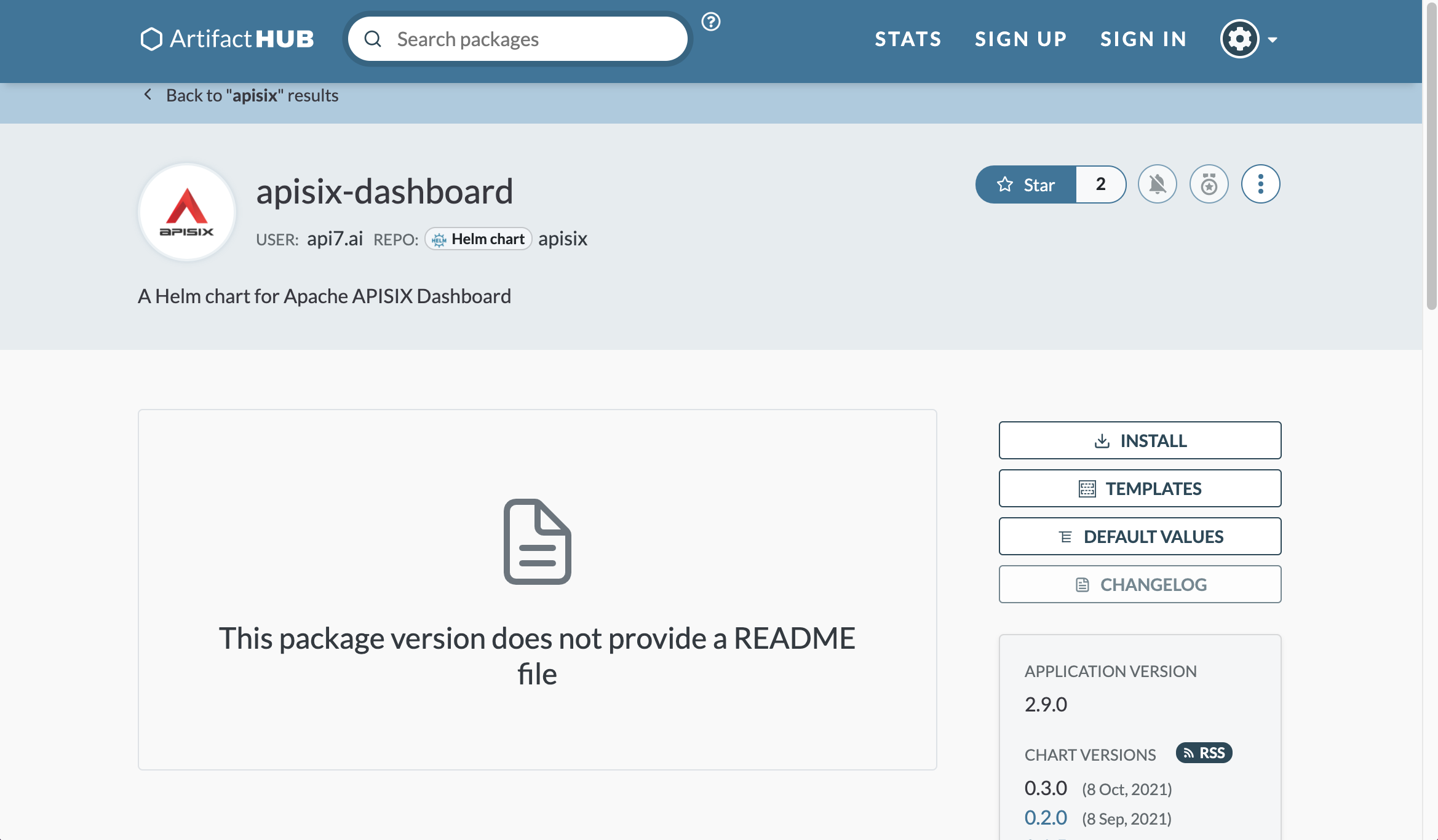Open the three-dot kebab menu
The width and height of the screenshot is (1438, 840).
pyautogui.click(x=1260, y=184)
